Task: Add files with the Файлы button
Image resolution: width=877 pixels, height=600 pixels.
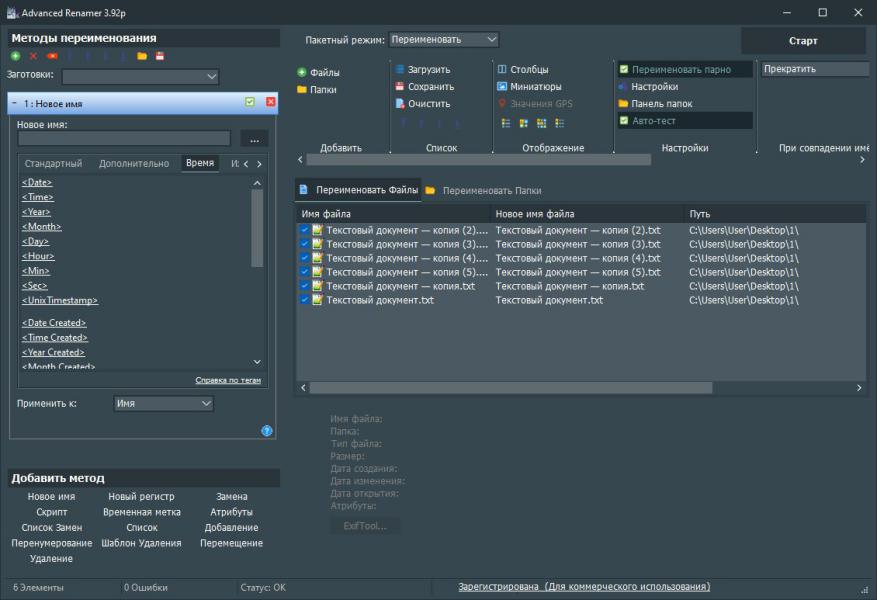Action: pos(318,72)
